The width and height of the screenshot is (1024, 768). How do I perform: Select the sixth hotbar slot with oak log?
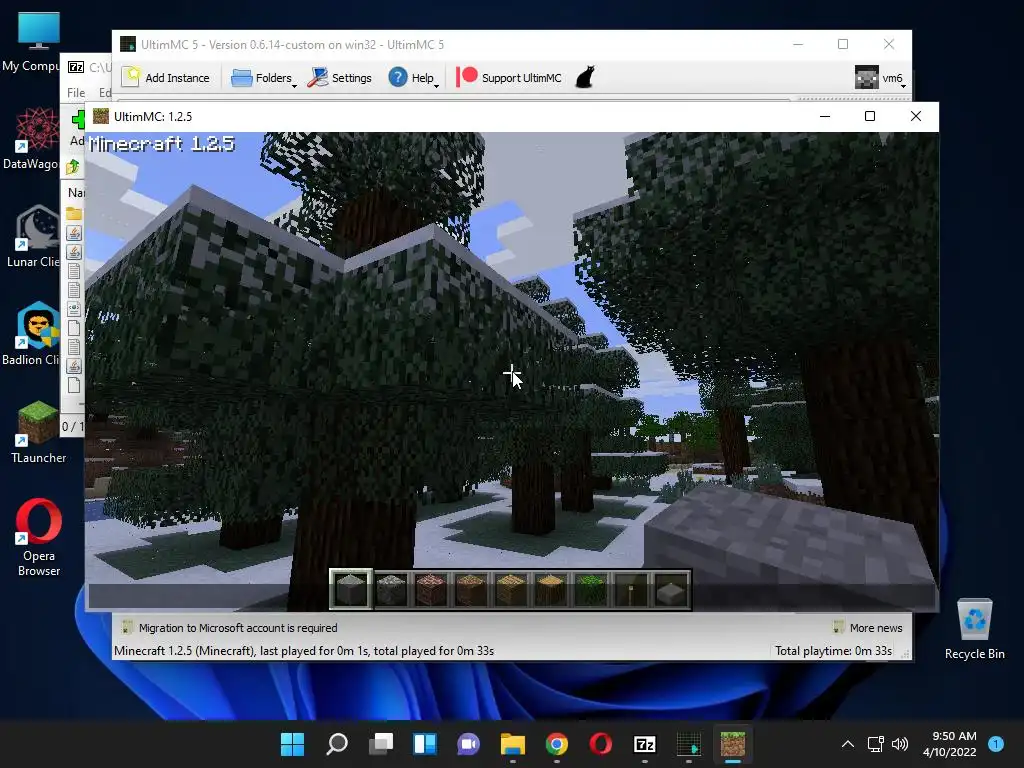(x=551, y=590)
